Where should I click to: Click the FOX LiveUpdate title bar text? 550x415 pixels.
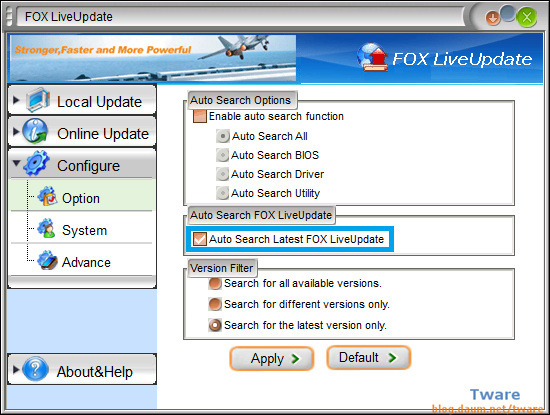click(69, 17)
